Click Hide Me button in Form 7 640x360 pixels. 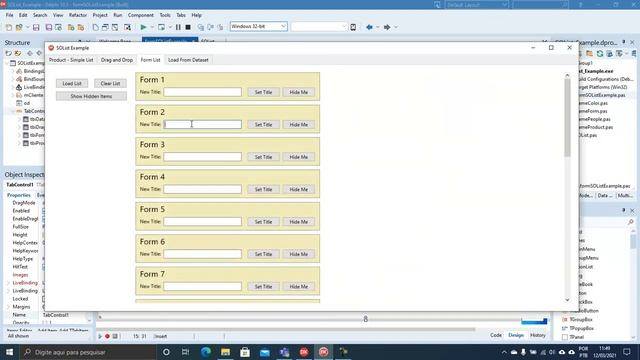click(298, 287)
